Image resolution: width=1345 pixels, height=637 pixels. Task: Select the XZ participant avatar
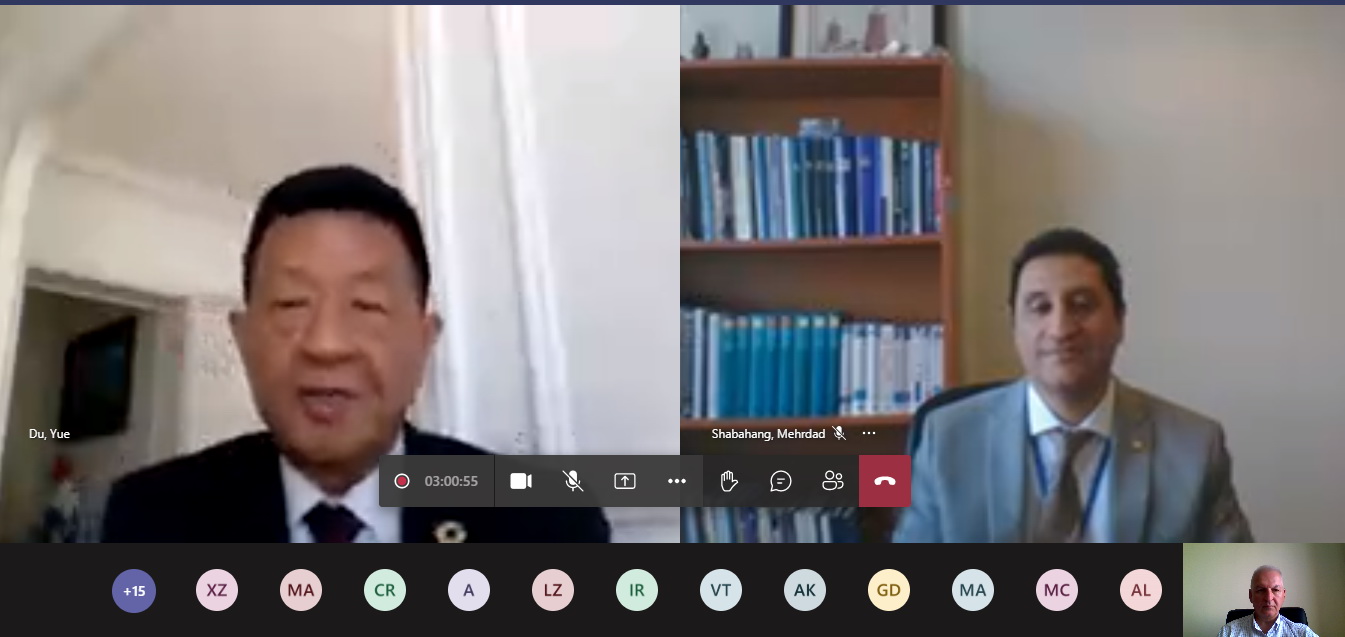tap(218, 590)
